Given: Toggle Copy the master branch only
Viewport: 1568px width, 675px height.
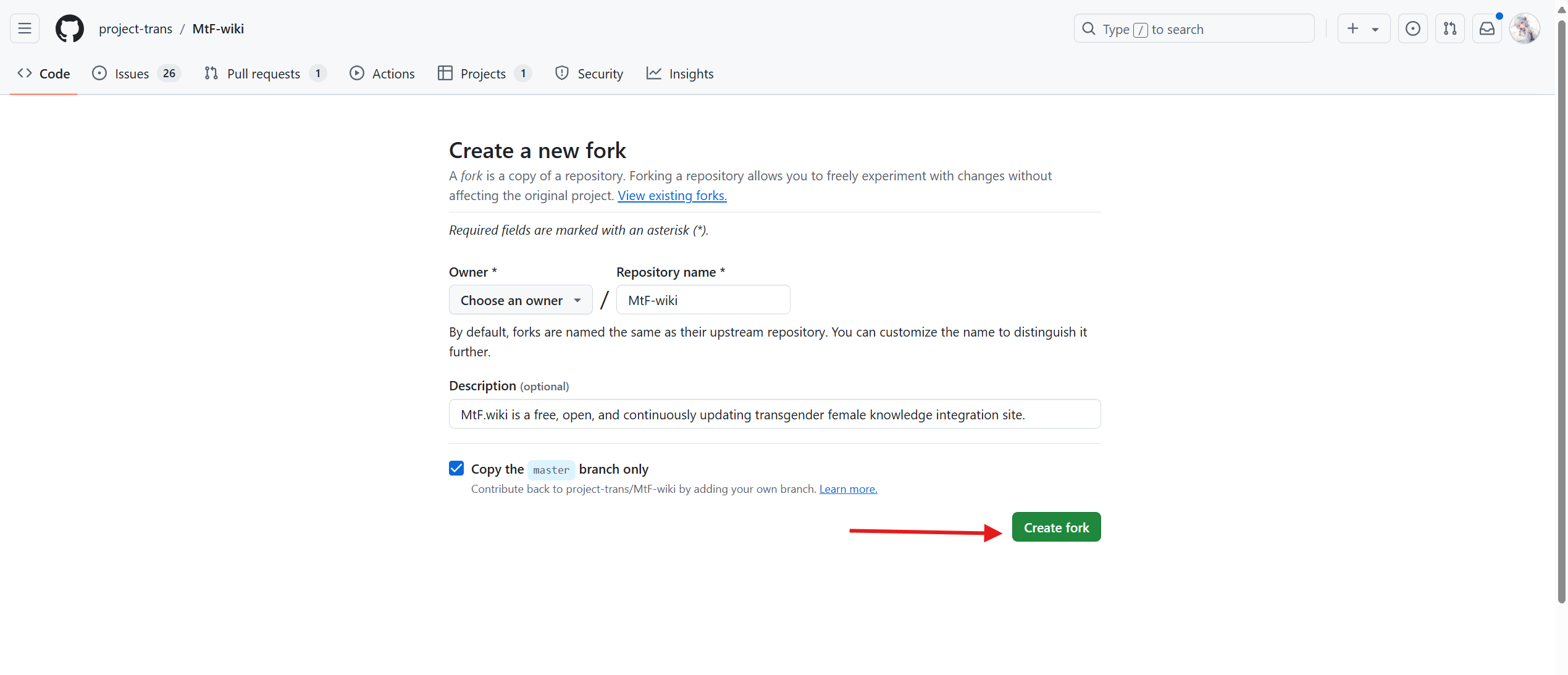Looking at the screenshot, I should pos(456,468).
